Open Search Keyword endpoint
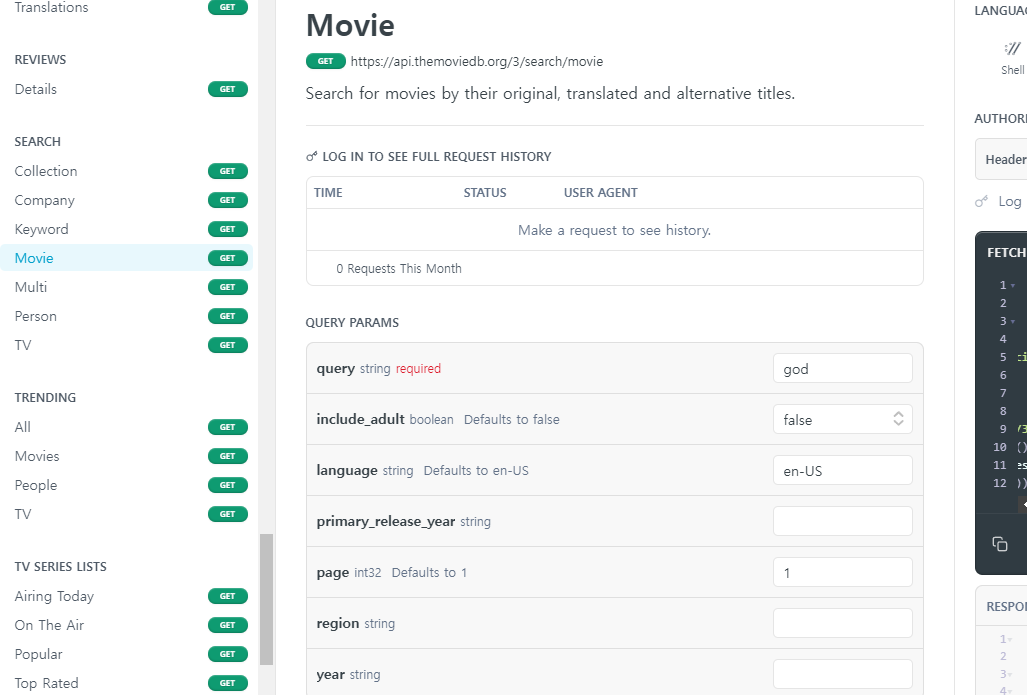This screenshot has height=695, width=1027. pyautogui.click(x=126, y=229)
